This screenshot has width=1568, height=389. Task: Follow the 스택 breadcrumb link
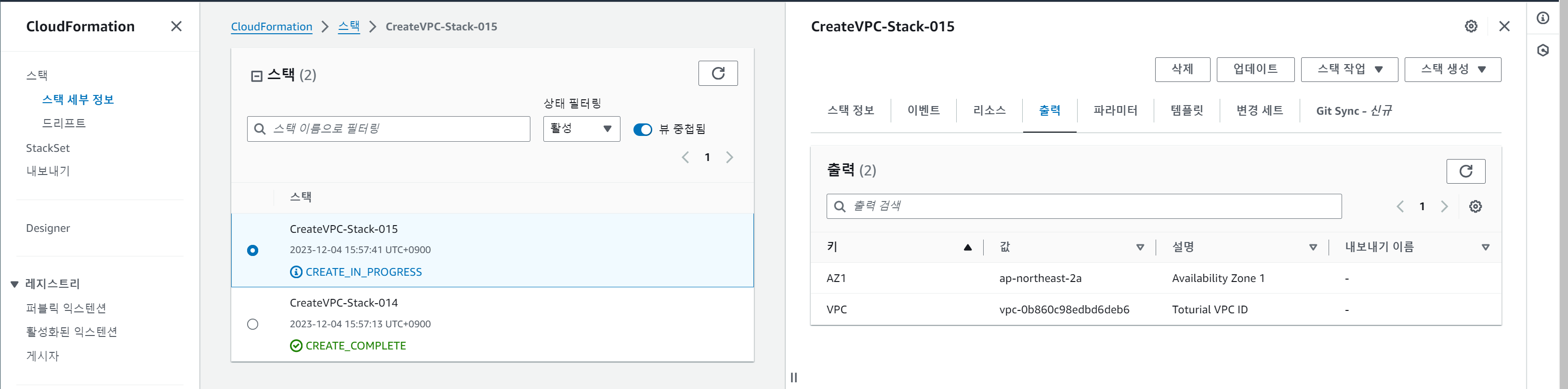349,27
